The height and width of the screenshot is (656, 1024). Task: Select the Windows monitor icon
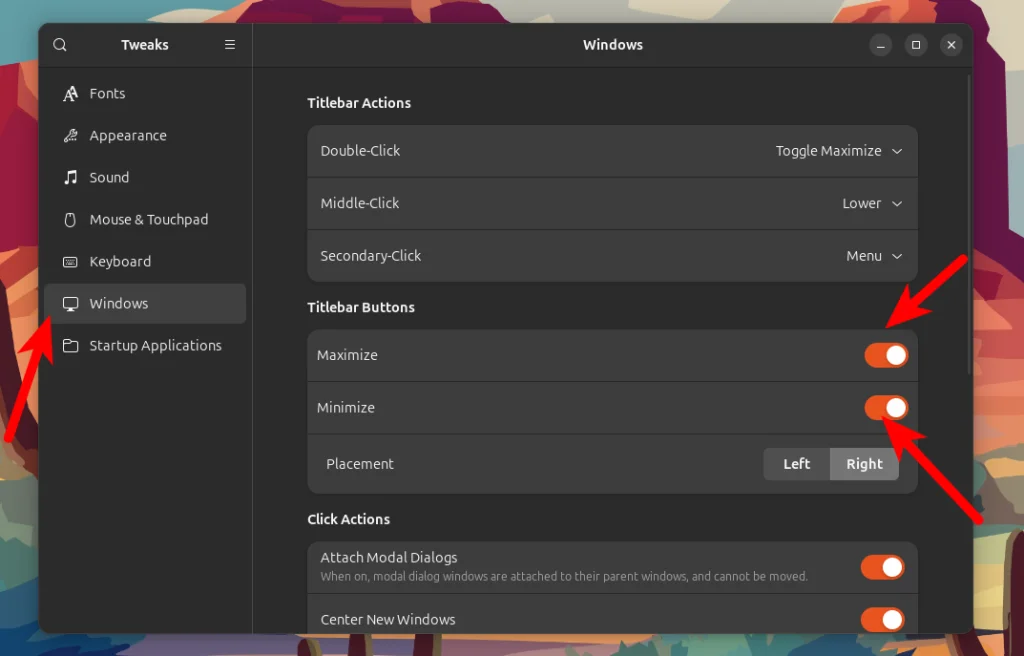tap(72, 303)
